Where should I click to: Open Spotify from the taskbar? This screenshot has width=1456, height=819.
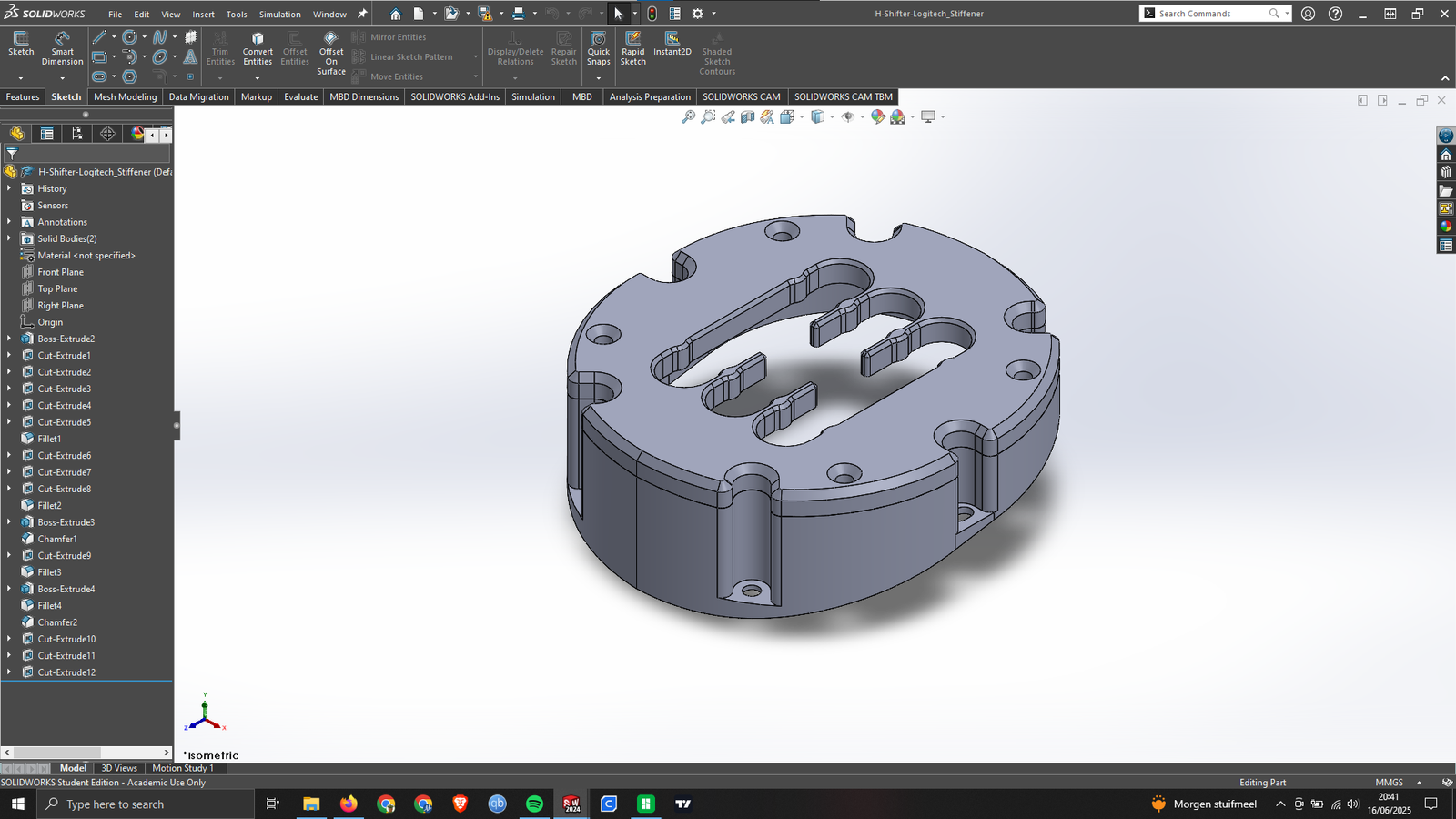coord(534,804)
